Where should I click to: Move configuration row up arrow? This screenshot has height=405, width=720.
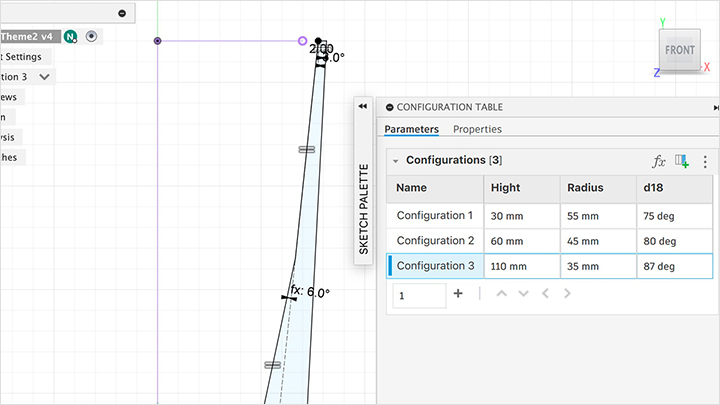(501, 293)
